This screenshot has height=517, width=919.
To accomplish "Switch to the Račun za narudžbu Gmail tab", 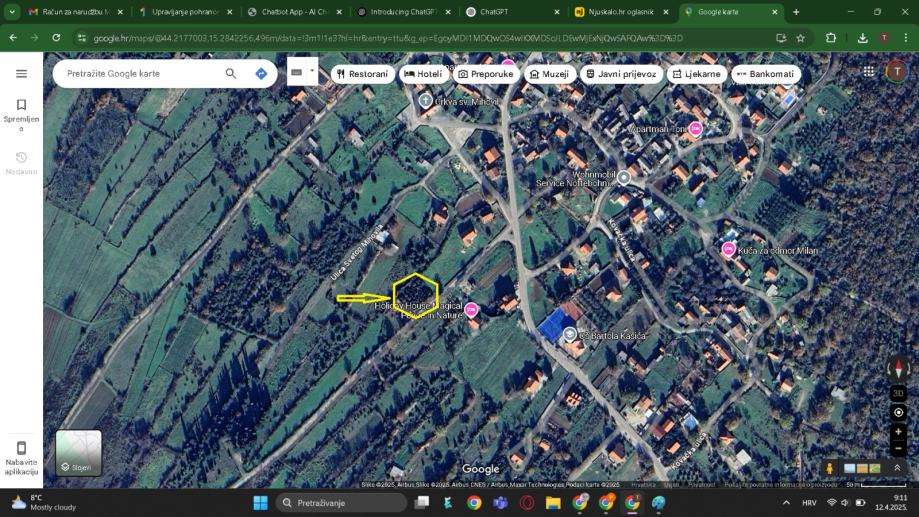I will click(x=76, y=12).
